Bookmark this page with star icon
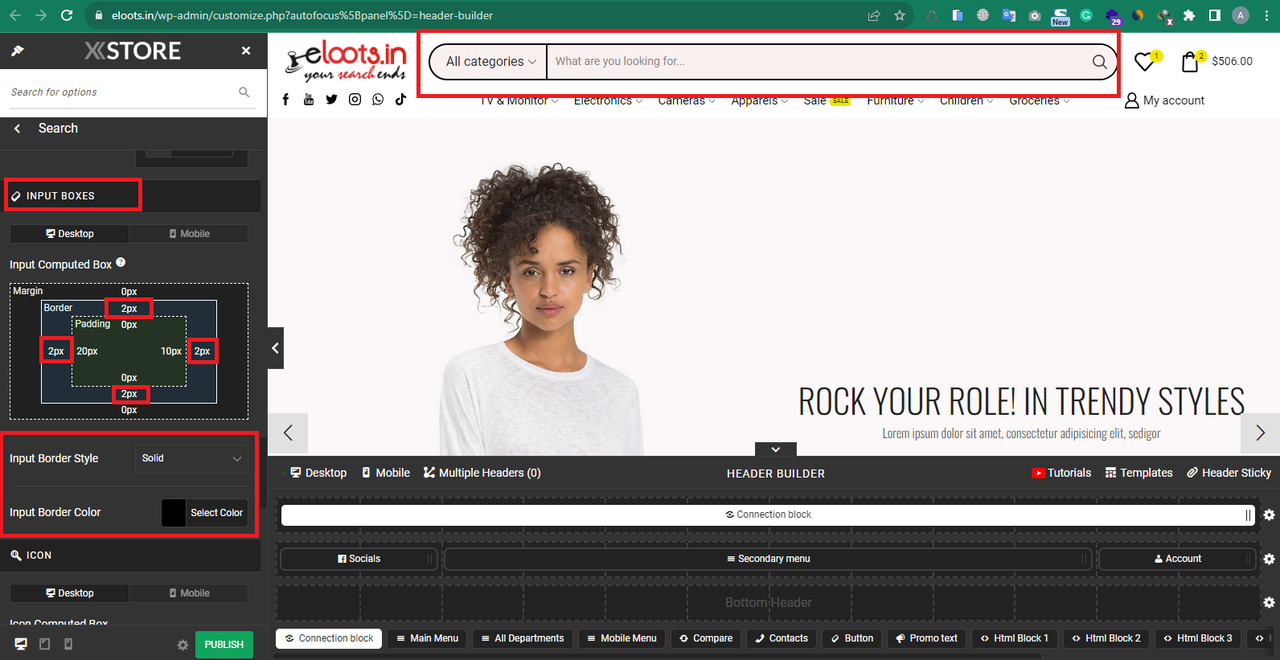This screenshot has height=660, width=1280. click(x=900, y=15)
